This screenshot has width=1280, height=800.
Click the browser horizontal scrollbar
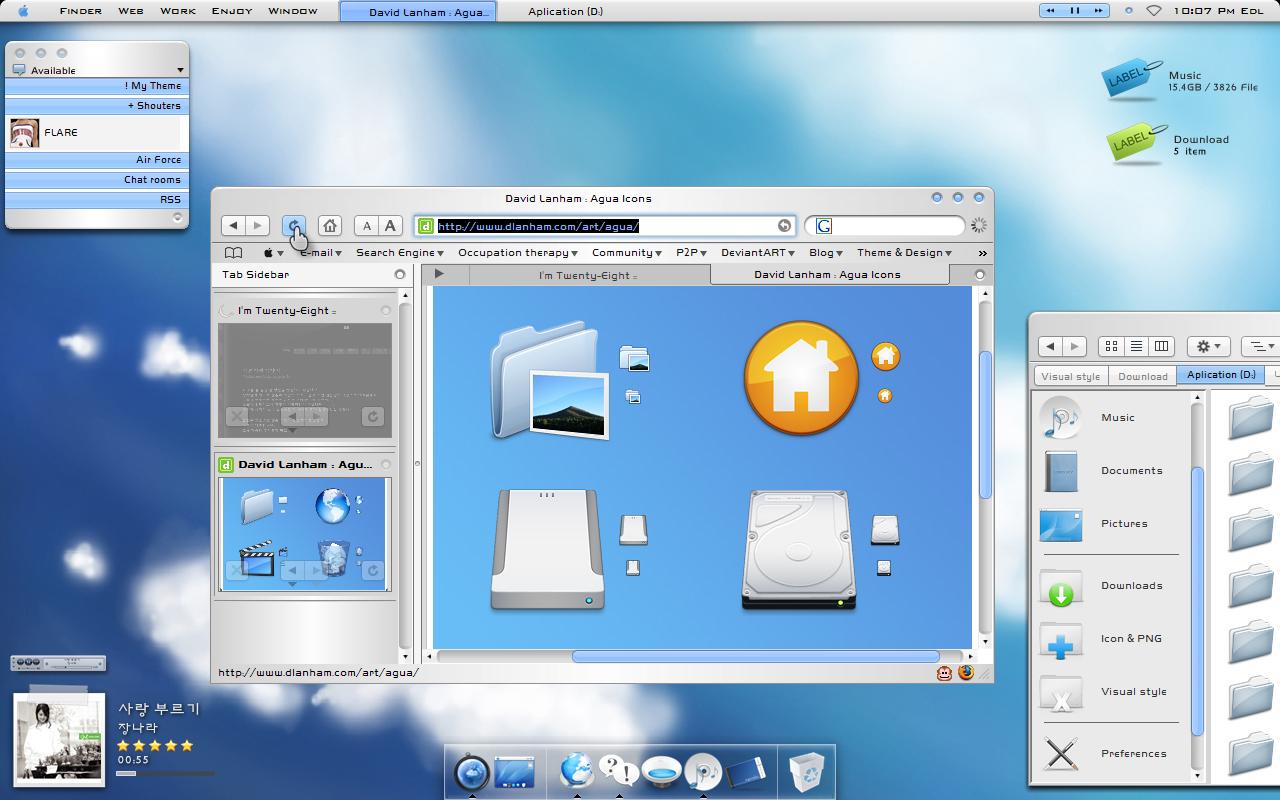click(755, 657)
